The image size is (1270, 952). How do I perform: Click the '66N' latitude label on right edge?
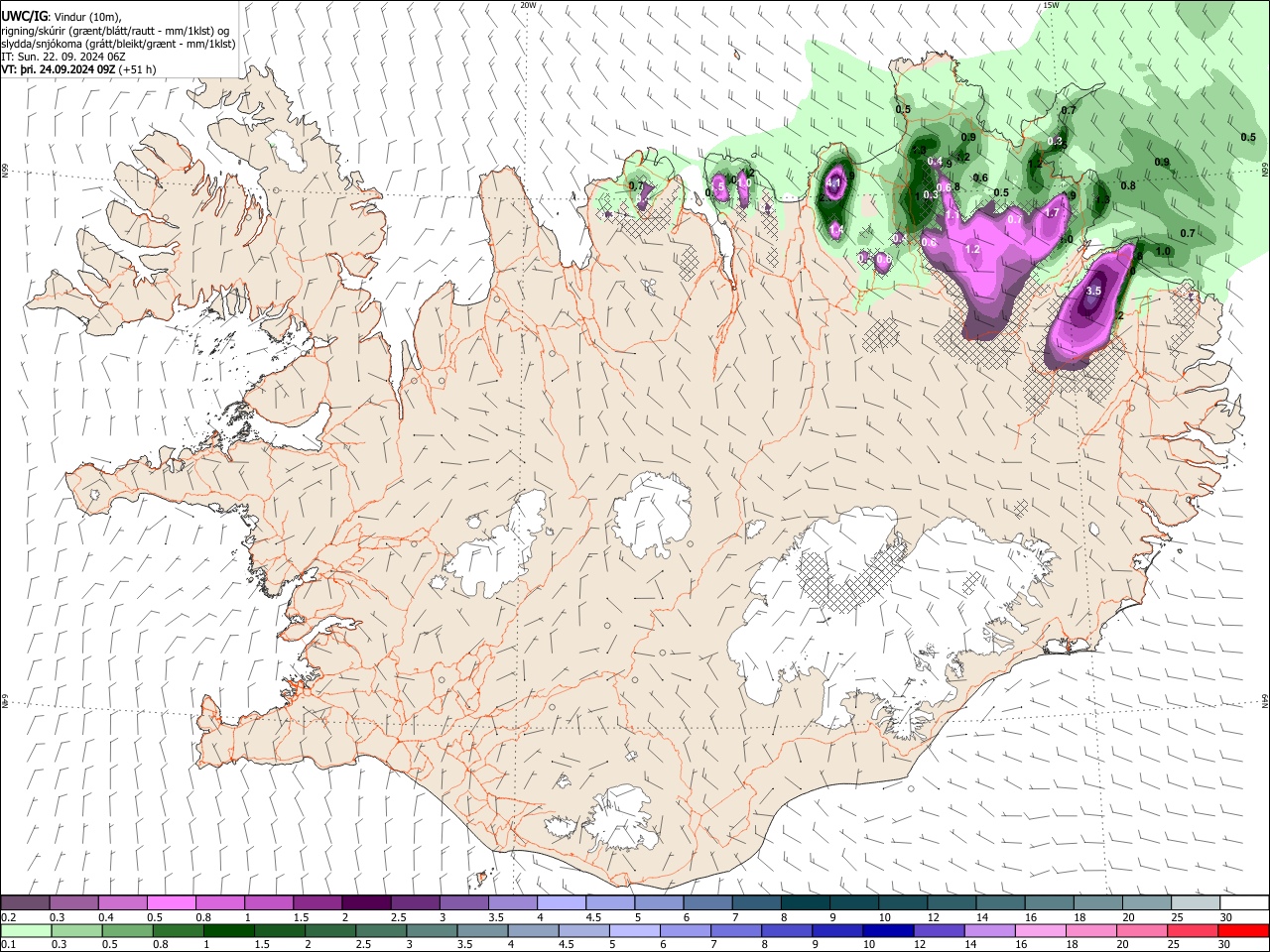point(1265,170)
